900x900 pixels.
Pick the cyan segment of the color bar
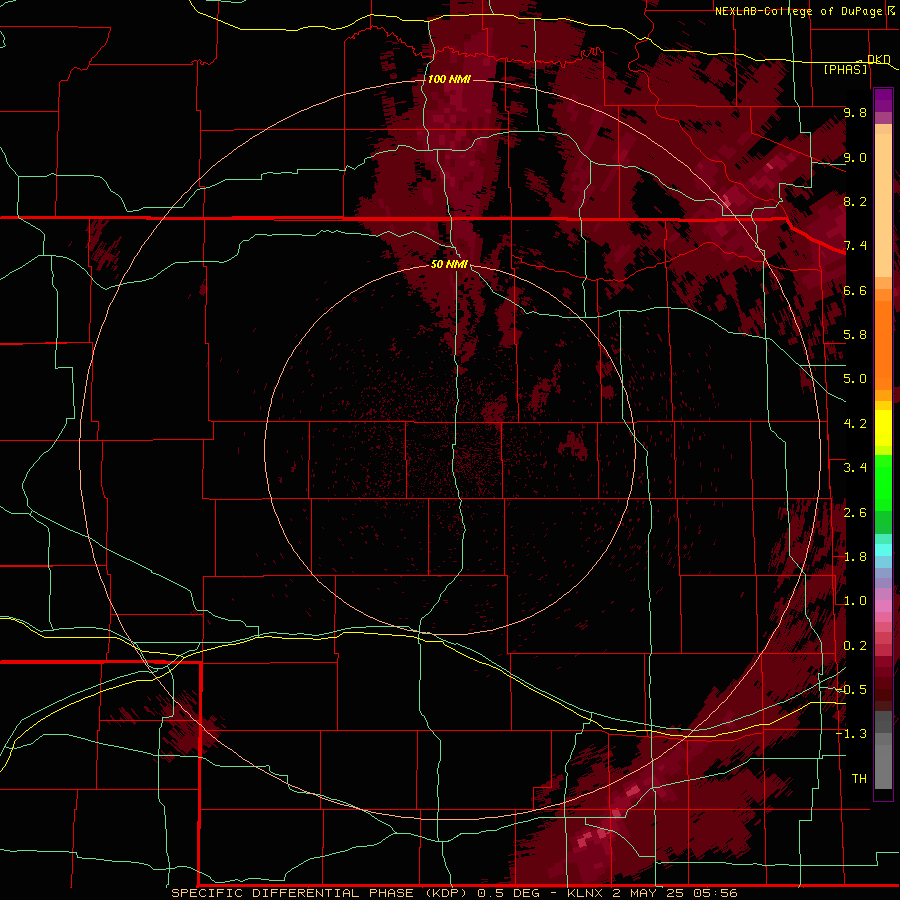883,550
